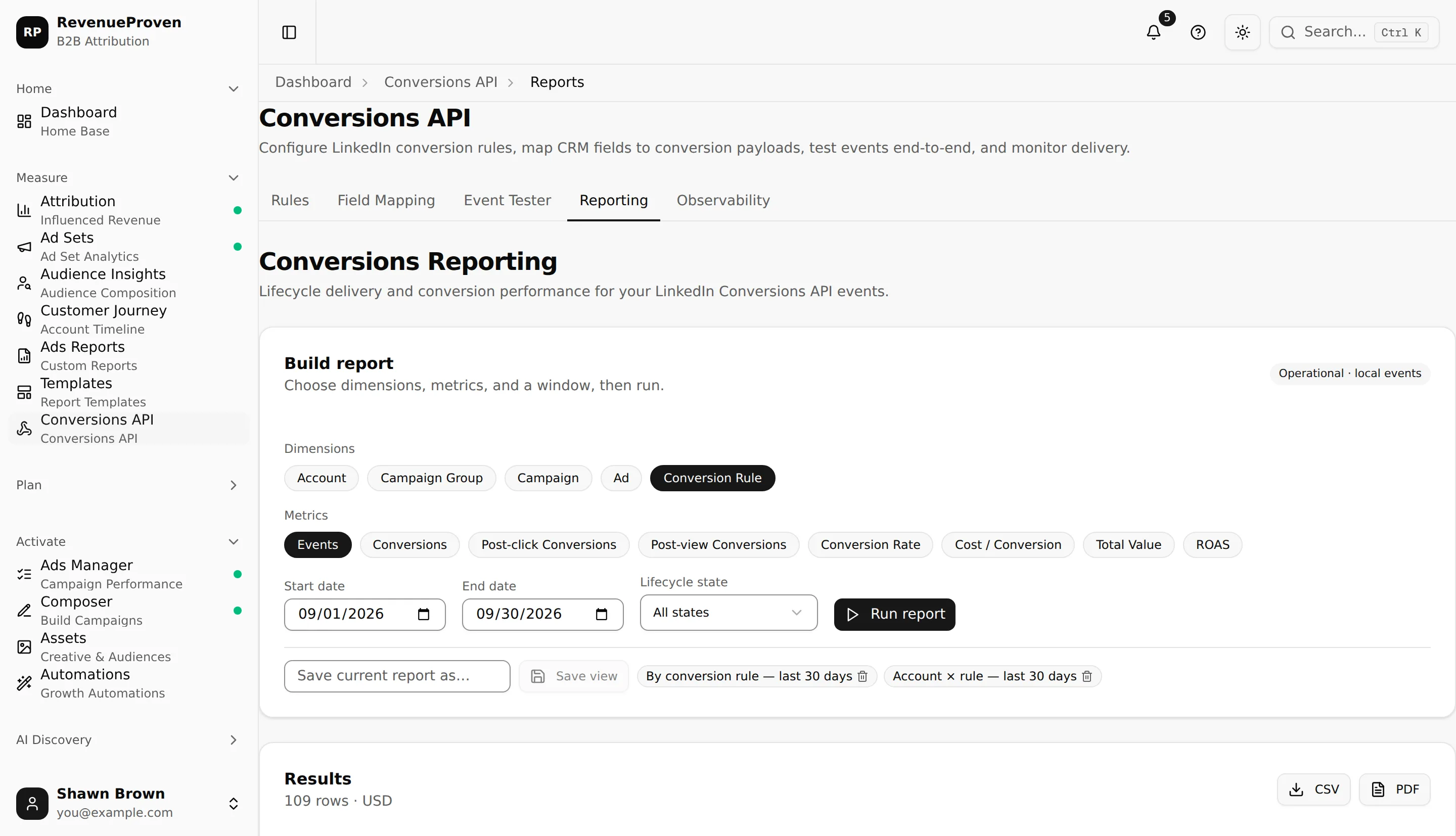The width and height of the screenshot is (1456, 836).
Task: Toggle the Conversion Rule dimension chip
Action: 712,478
